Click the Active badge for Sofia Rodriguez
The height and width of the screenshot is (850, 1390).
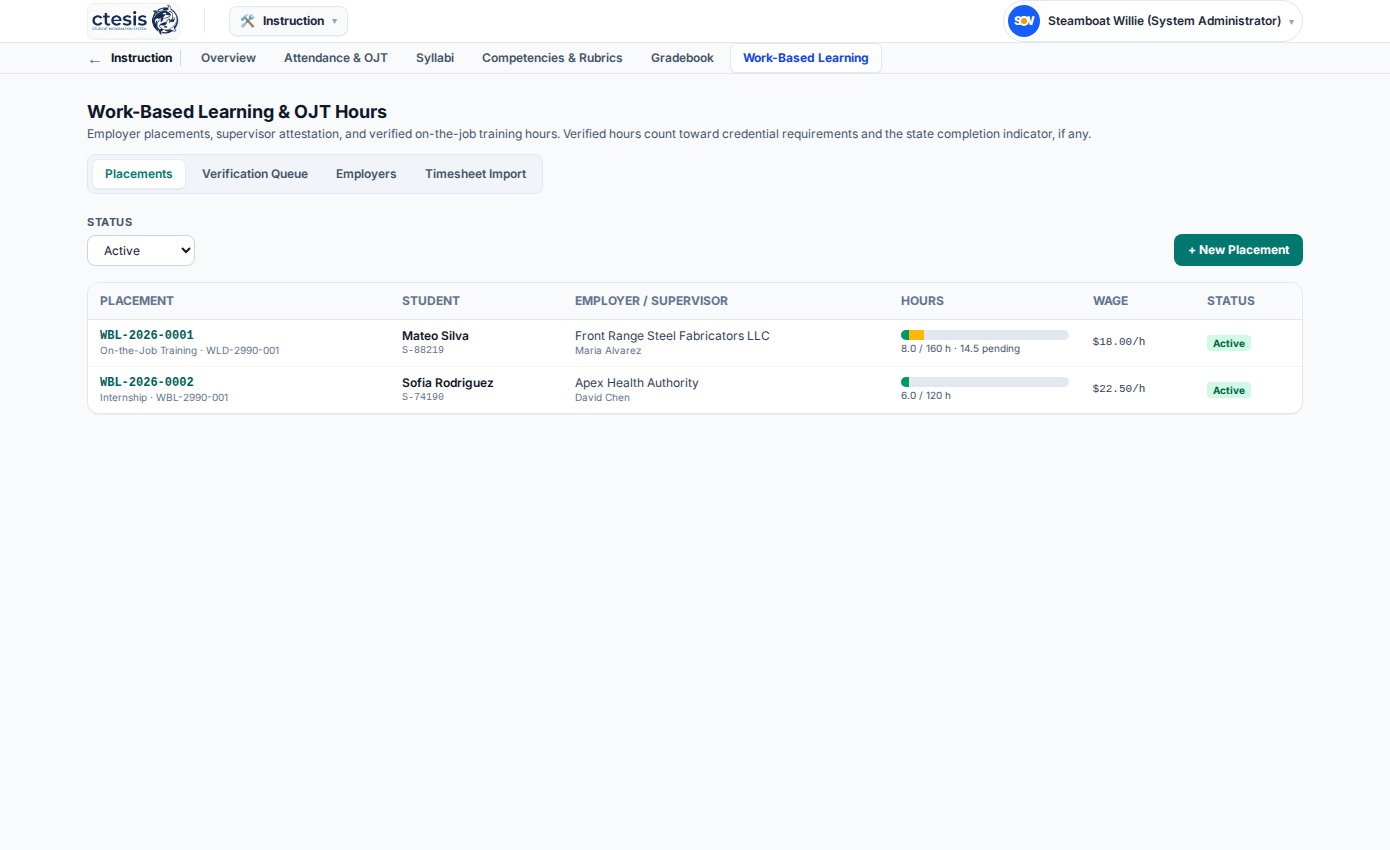click(1229, 390)
